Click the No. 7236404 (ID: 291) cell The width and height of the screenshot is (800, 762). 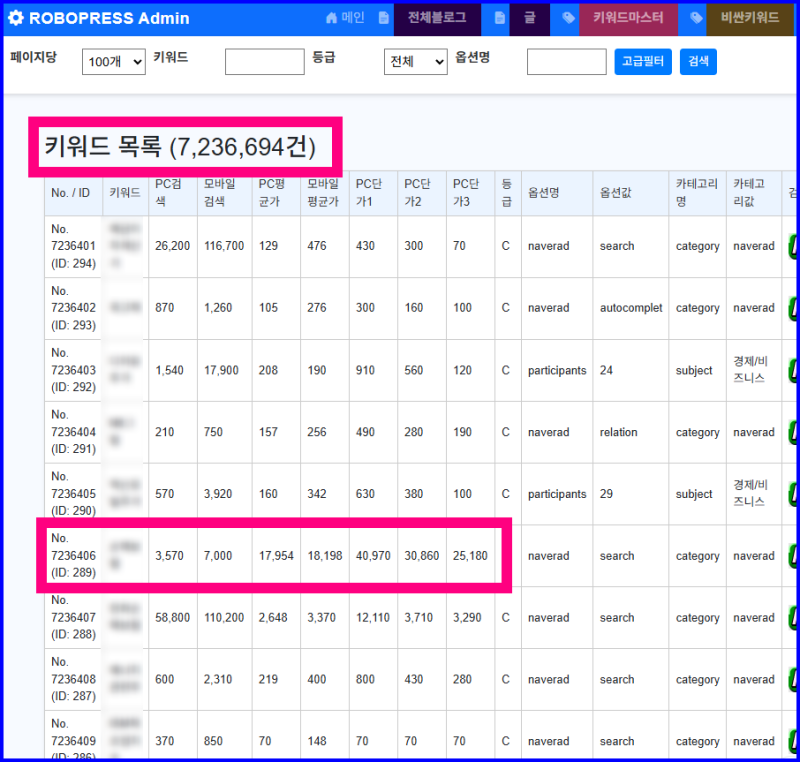(73, 432)
